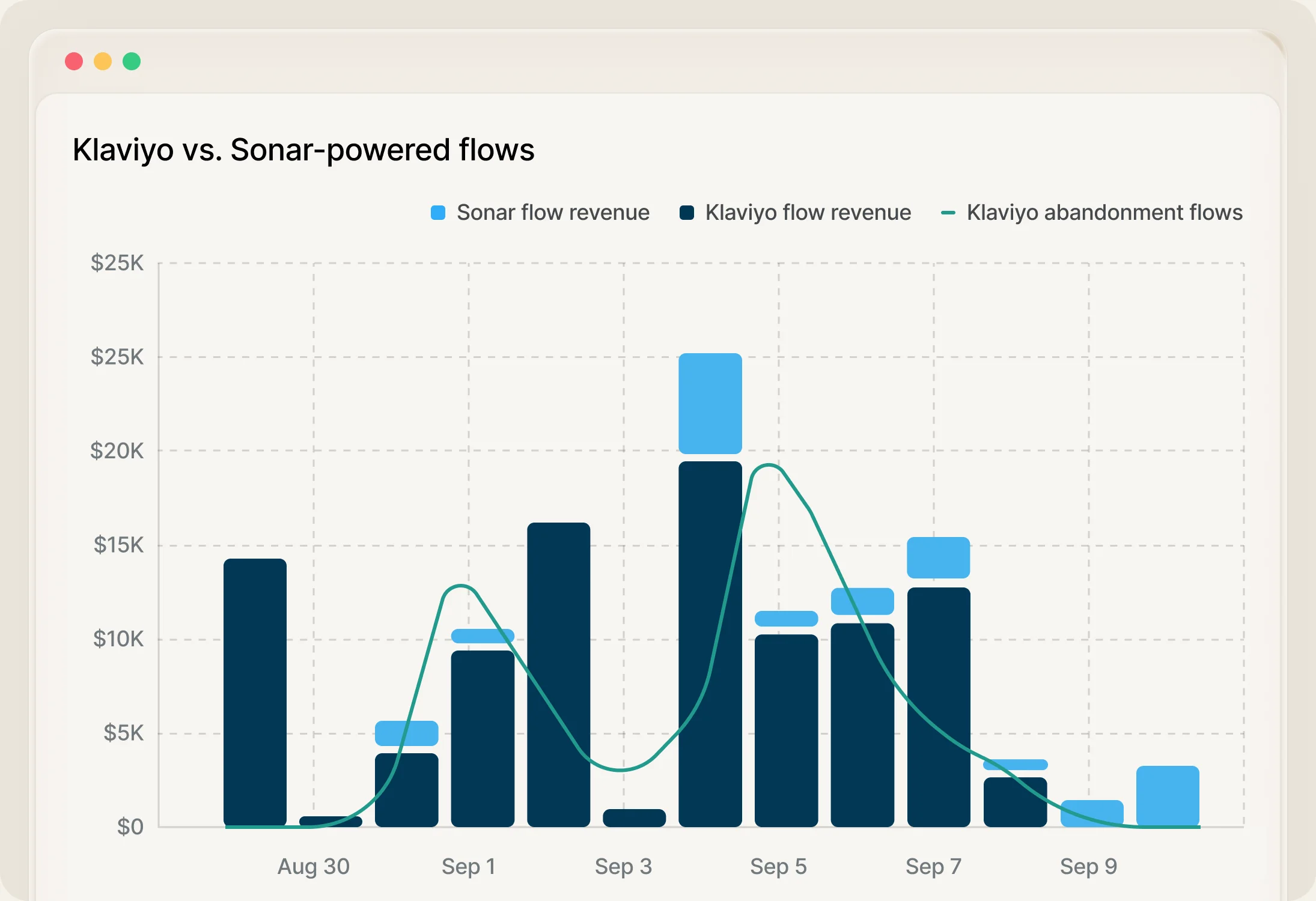This screenshot has height=901, width=1316.
Task: Click the abandonment line peak near Sep 5
Action: point(768,465)
